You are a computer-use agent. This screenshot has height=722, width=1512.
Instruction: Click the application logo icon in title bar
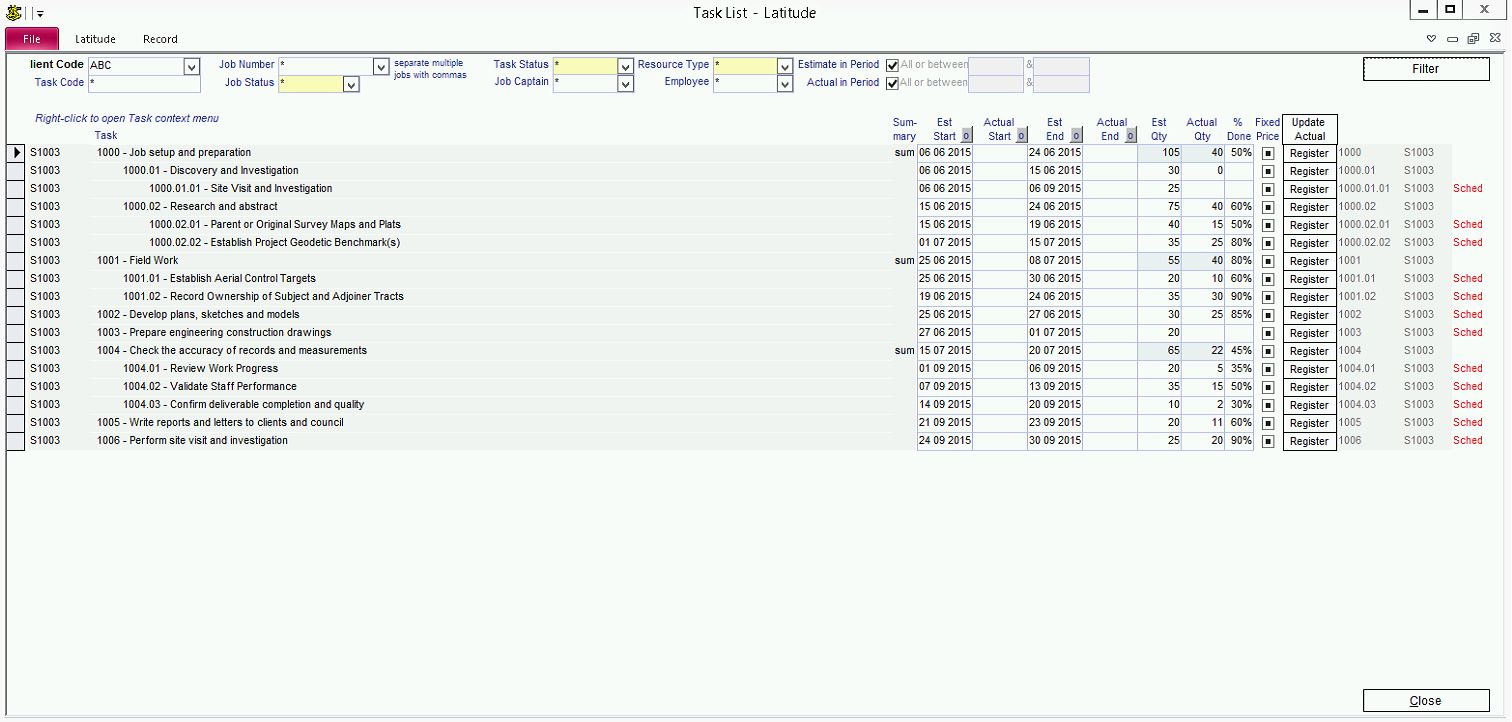14,12
